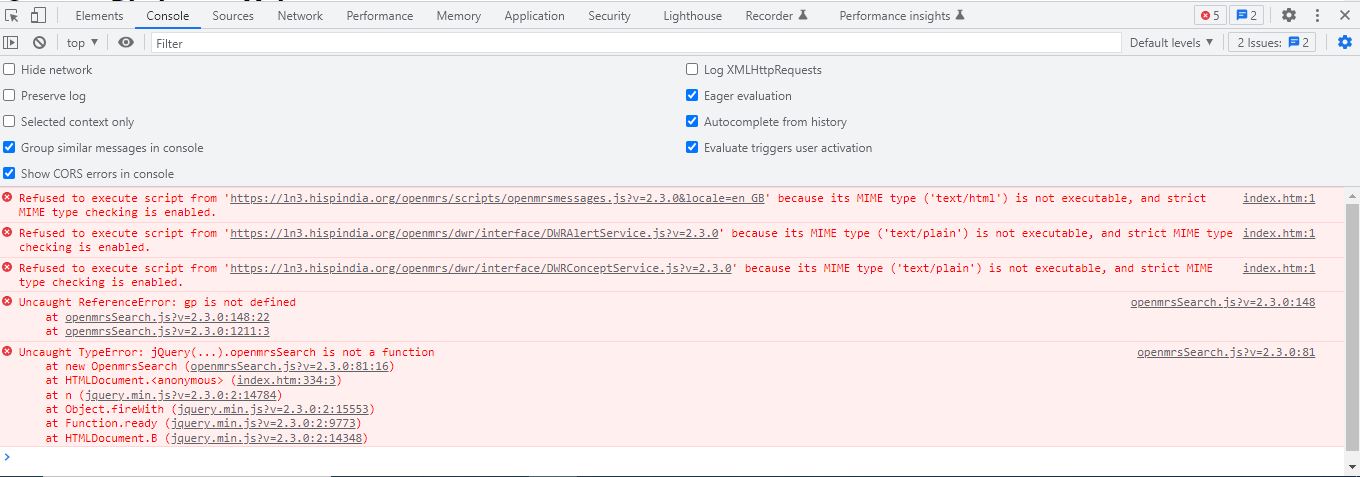
Task: Check the Preserve log option
Action: click(x=10, y=96)
